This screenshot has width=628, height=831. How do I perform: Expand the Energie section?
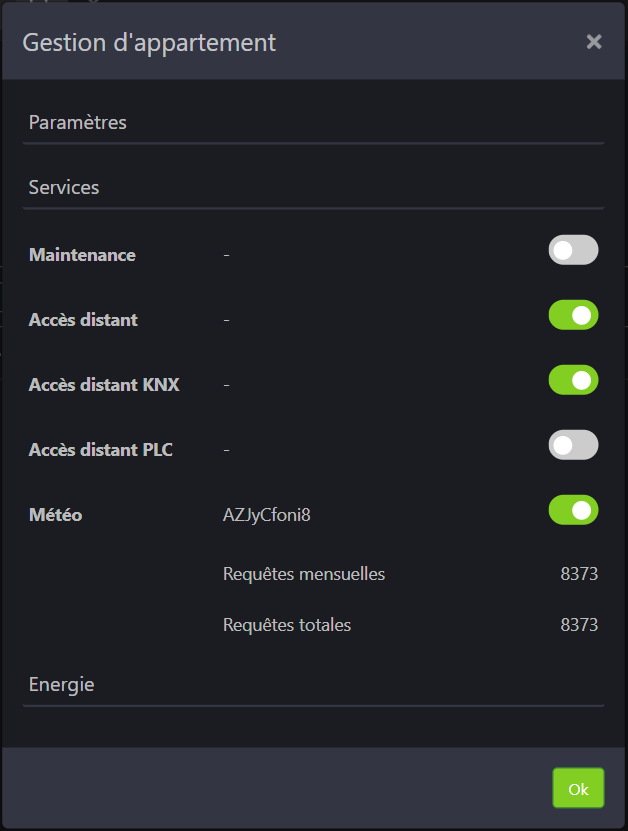pos(62,685)
